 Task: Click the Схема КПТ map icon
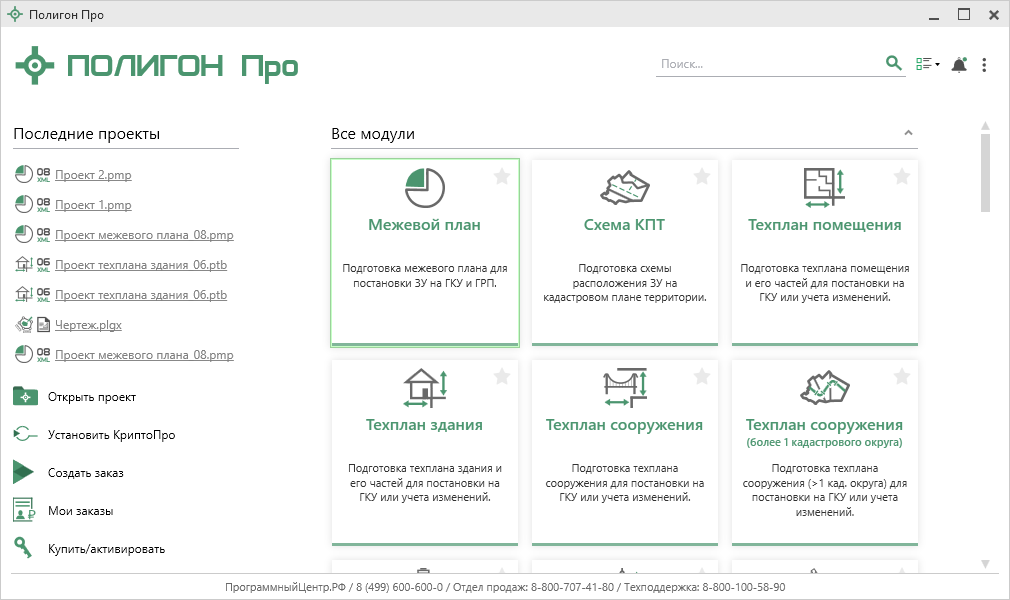click(x=625, y=186)
